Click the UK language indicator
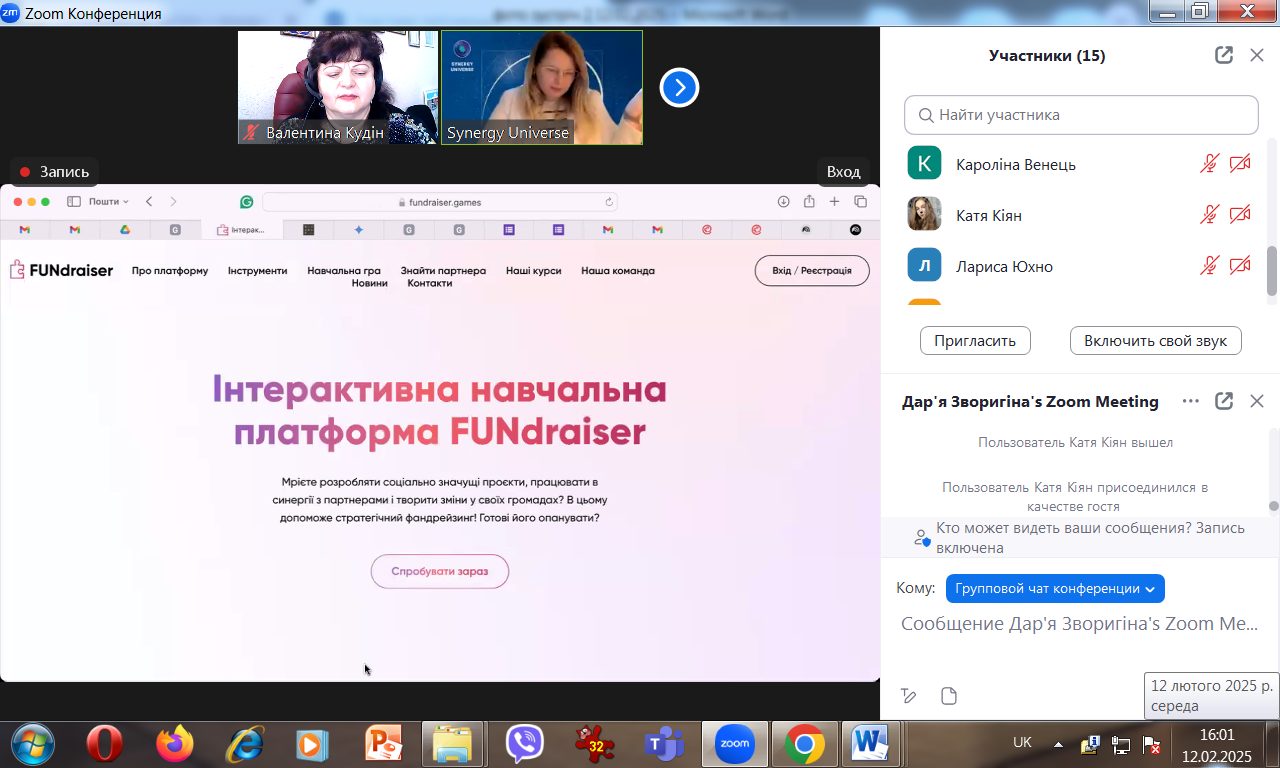 (x=1022, y=743)
